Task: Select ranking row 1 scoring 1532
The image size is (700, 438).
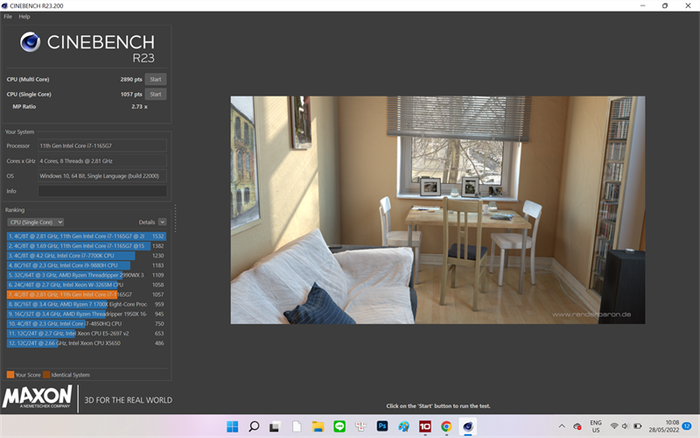Action: (86, 236)
